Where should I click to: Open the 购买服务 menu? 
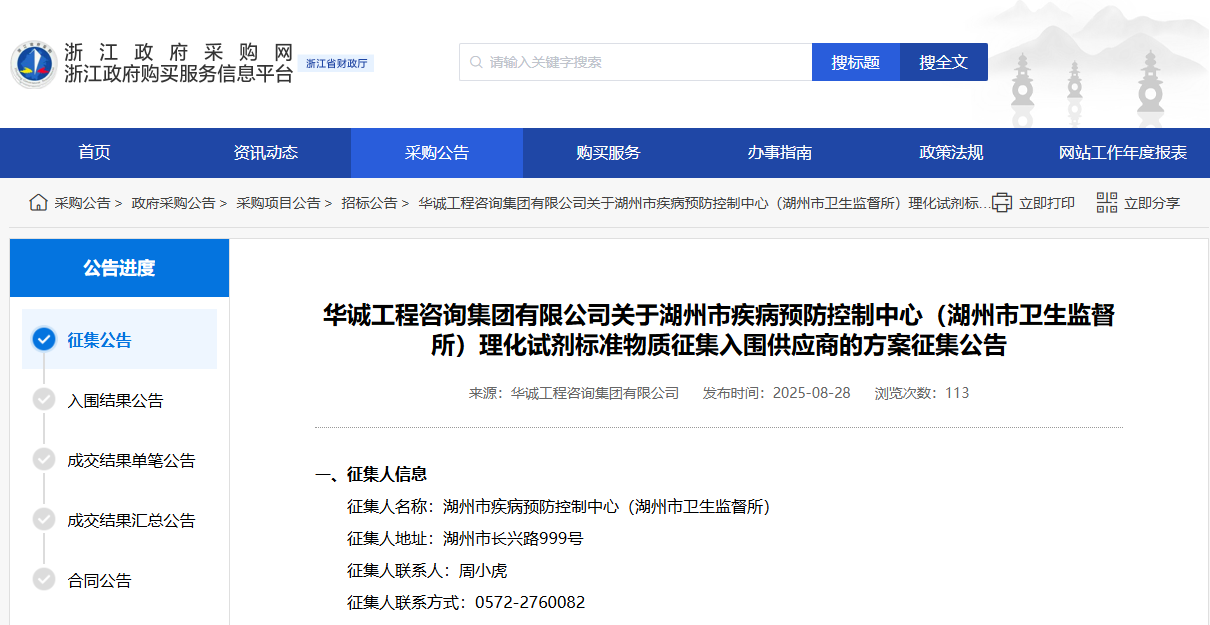(x=608, y=152)
